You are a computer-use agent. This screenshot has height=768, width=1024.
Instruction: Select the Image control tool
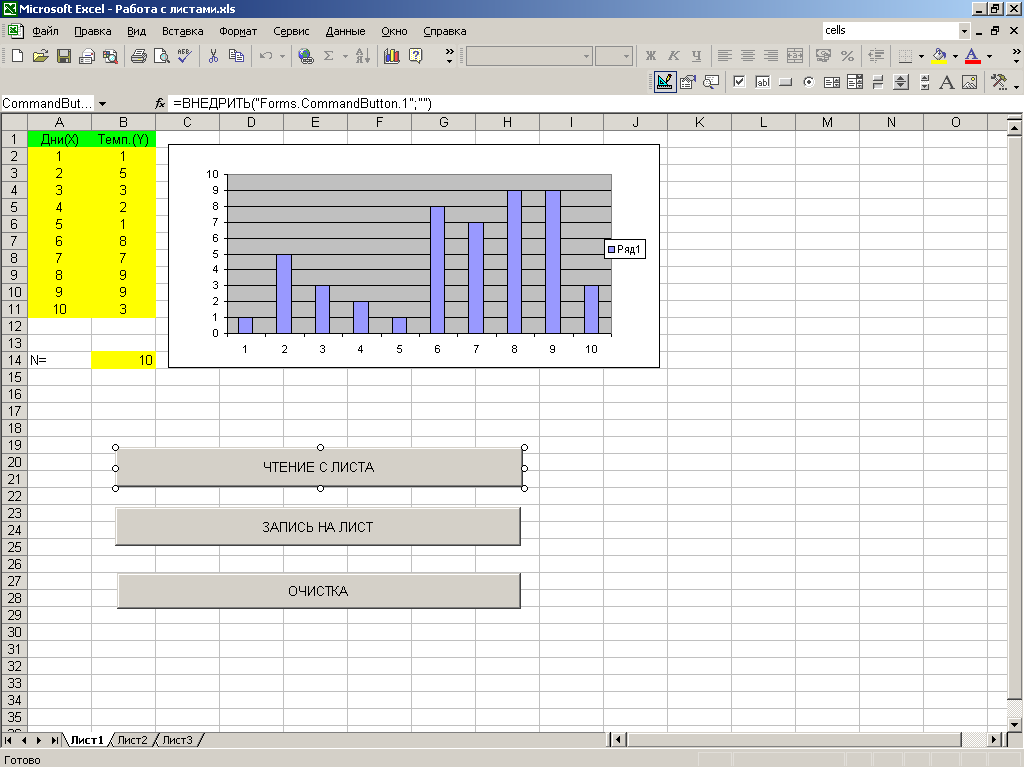pos(969,82)
